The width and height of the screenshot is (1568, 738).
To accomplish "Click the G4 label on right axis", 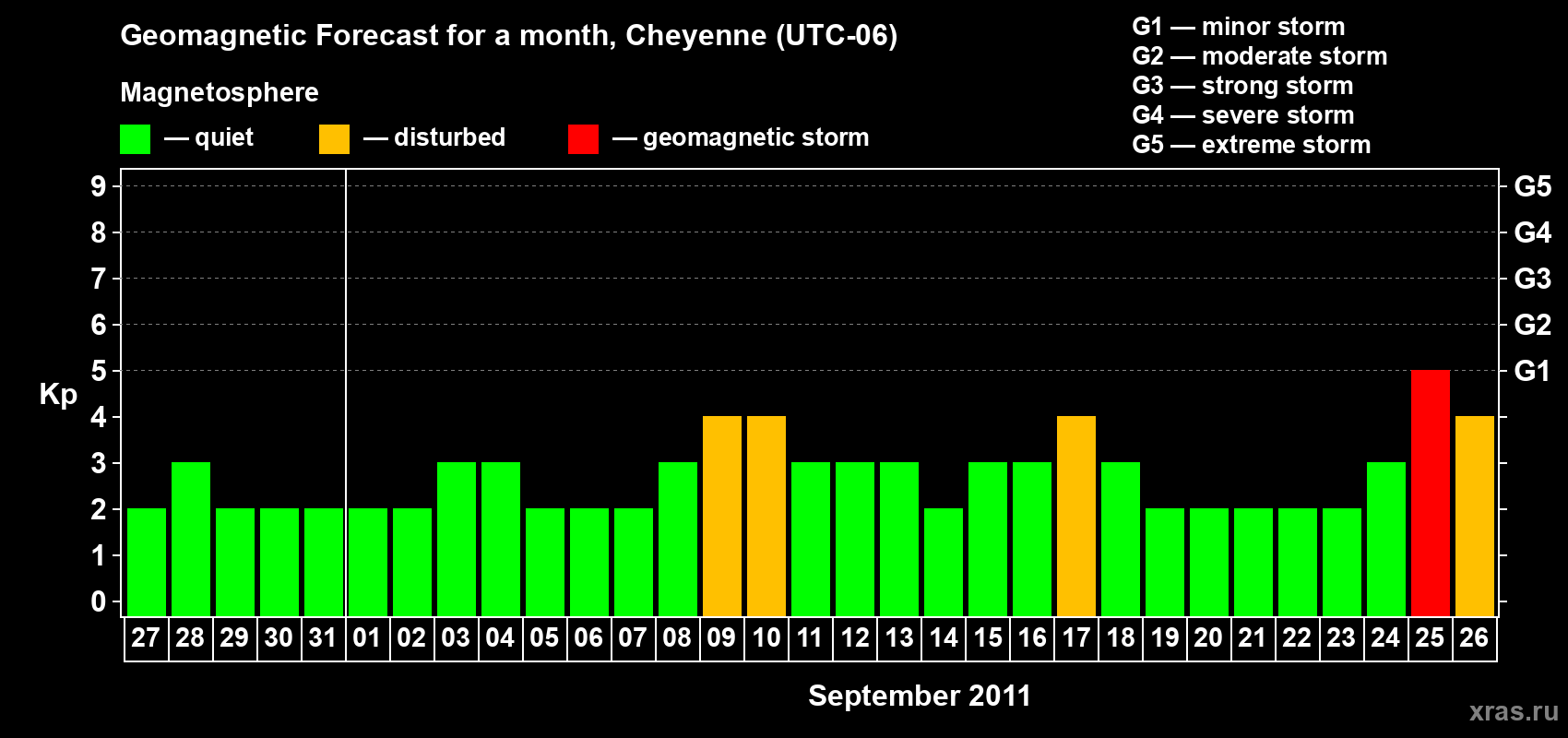I will tap(1533, 232).
